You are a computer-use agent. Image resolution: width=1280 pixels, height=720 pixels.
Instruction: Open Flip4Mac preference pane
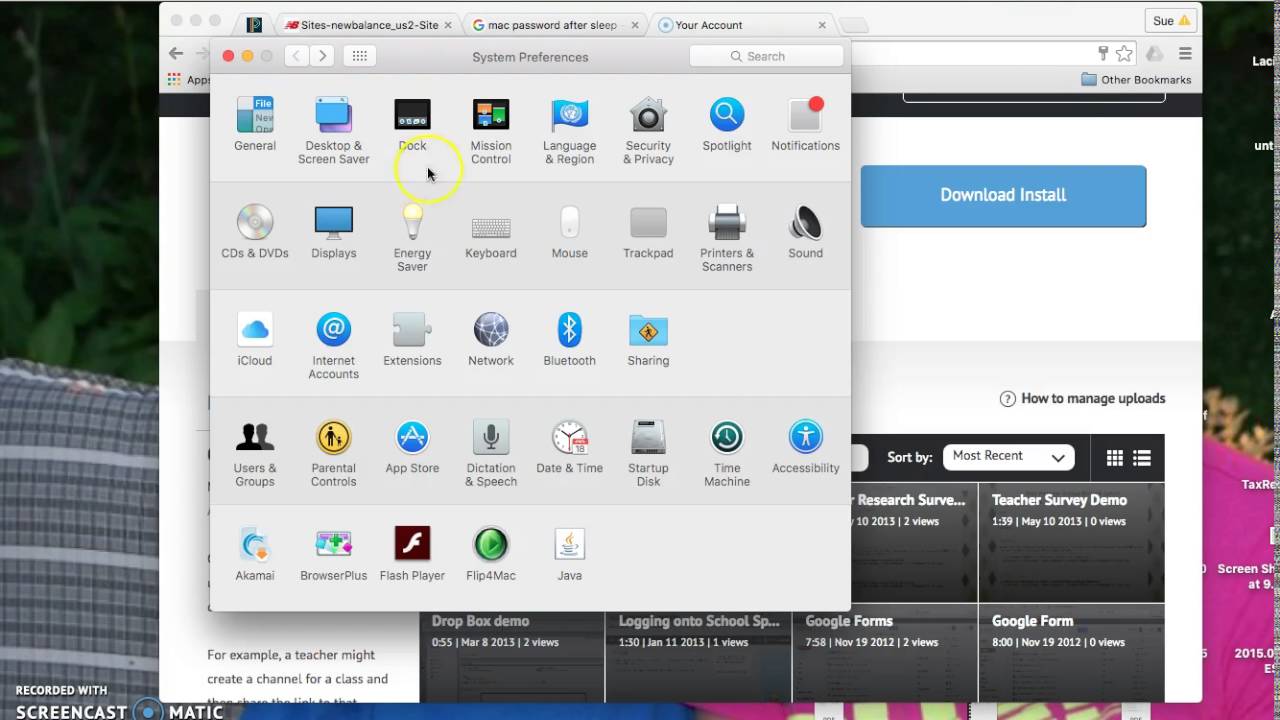[491, 554]
